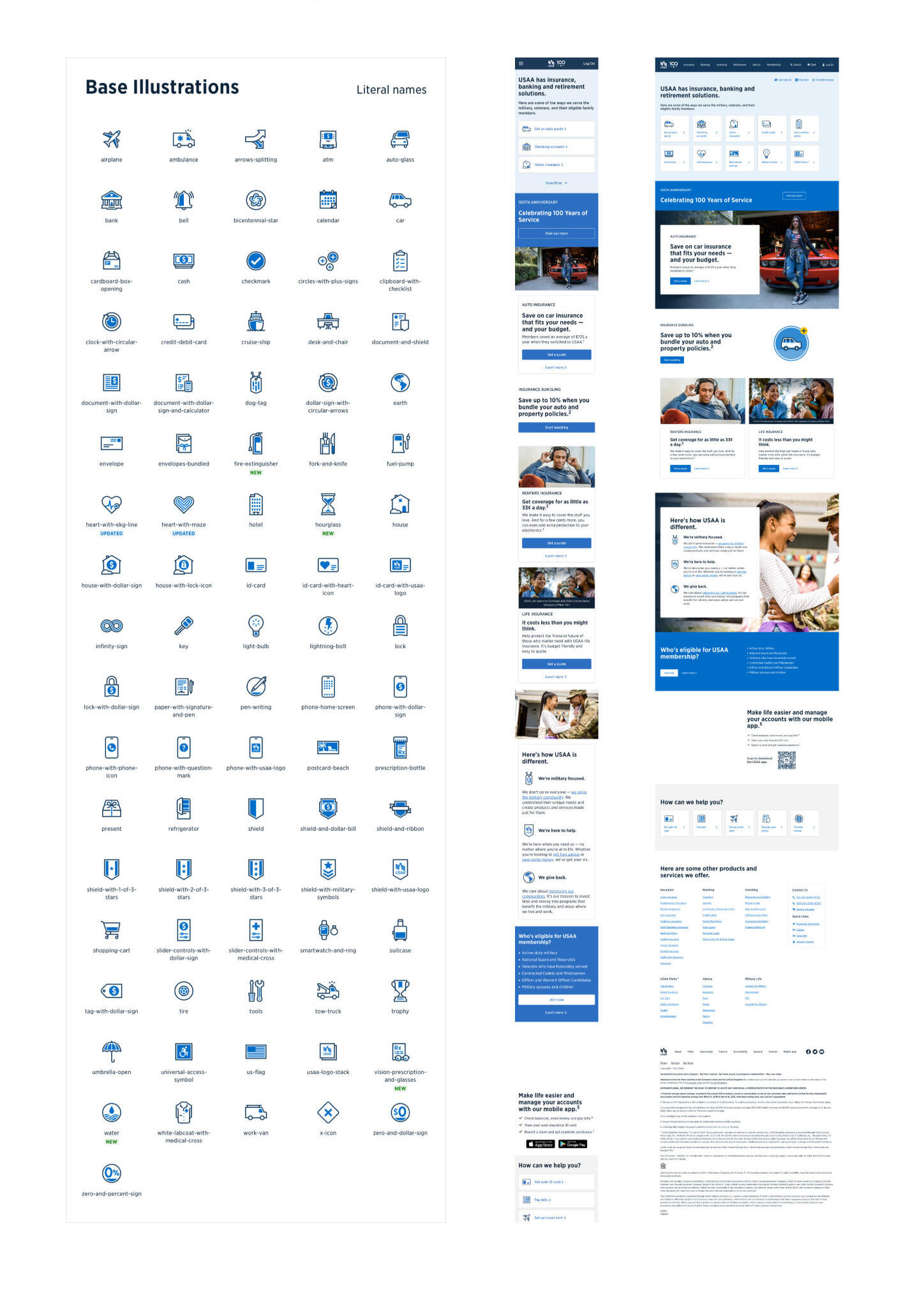Screen dimensions: 919x1316
Task: Select the dog-tag illustration
Action: tap(256, 382)
